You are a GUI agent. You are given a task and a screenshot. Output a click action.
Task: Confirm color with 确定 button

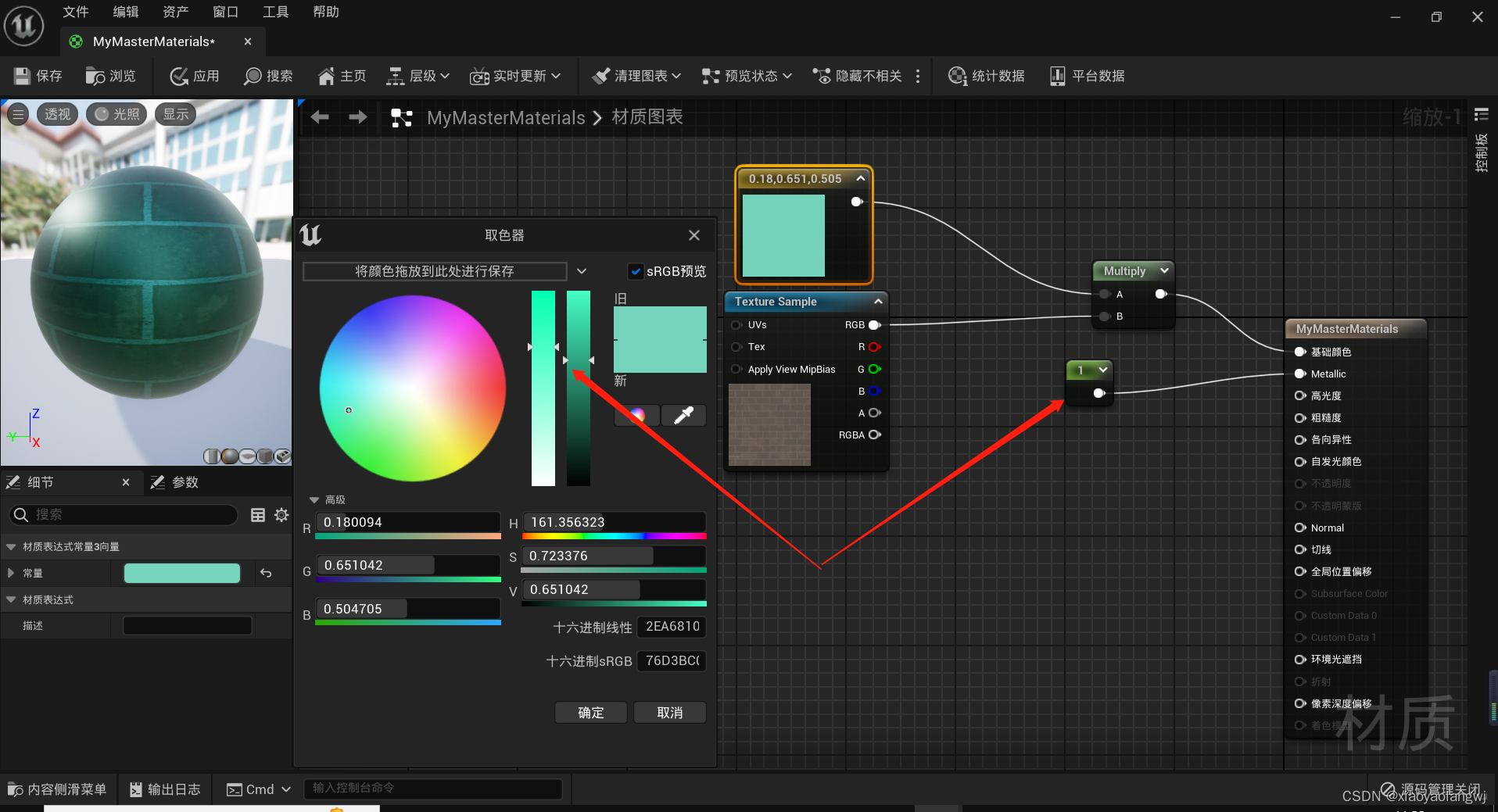pyautogui.click(x=591, y=713)
